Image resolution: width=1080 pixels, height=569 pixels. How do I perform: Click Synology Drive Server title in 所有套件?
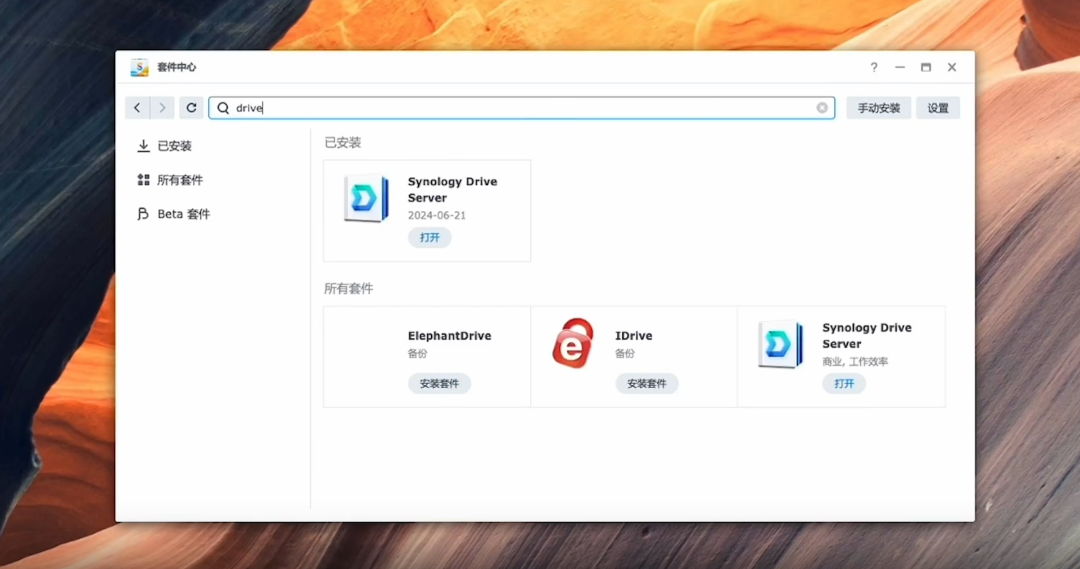point(866,335)
